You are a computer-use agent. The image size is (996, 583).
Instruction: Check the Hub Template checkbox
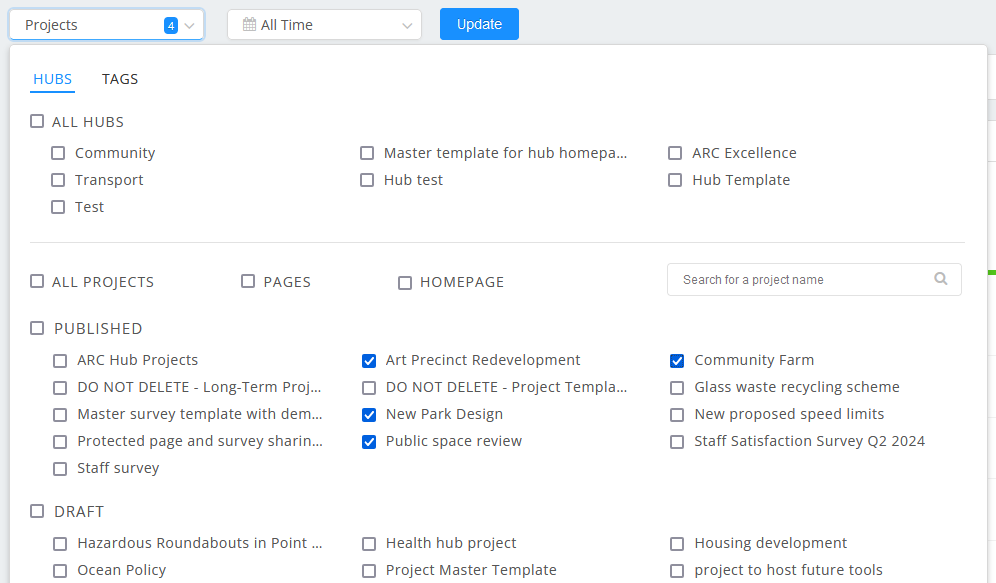pos(675,180)
